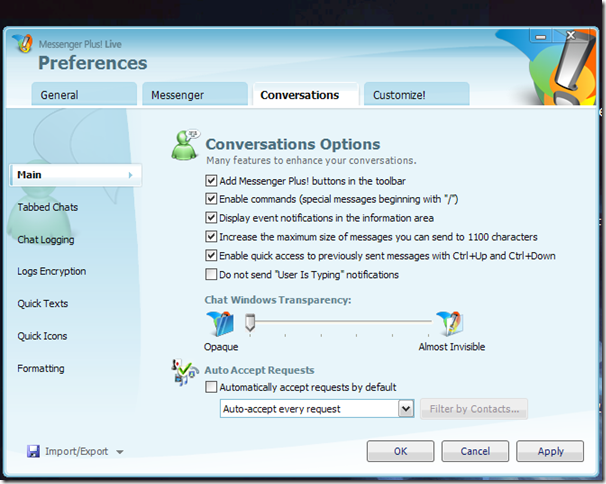Click the OK button
The width and height of the screenshot is (606, 484).
click(400, 451)
